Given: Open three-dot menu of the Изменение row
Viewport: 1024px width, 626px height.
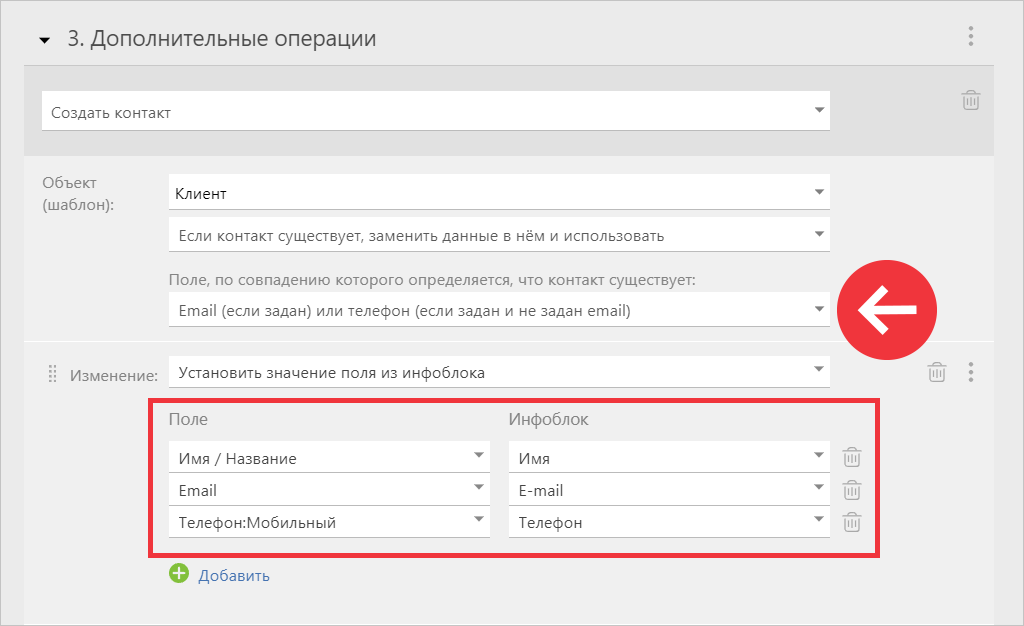Looking at the screenshot, I should pyautogui.click(x=970, y=372).
